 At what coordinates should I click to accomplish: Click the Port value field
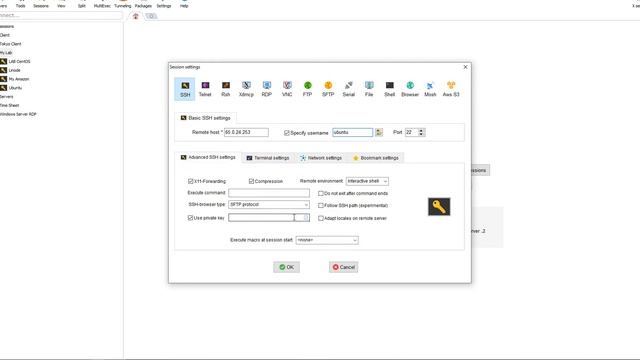411,132
